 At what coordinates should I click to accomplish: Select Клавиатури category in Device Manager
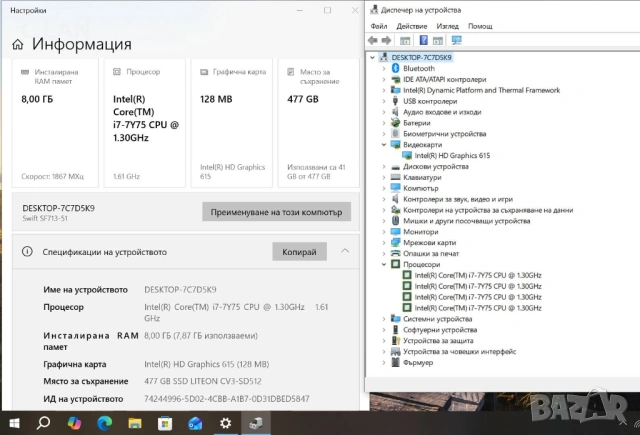tap(422, 178)
